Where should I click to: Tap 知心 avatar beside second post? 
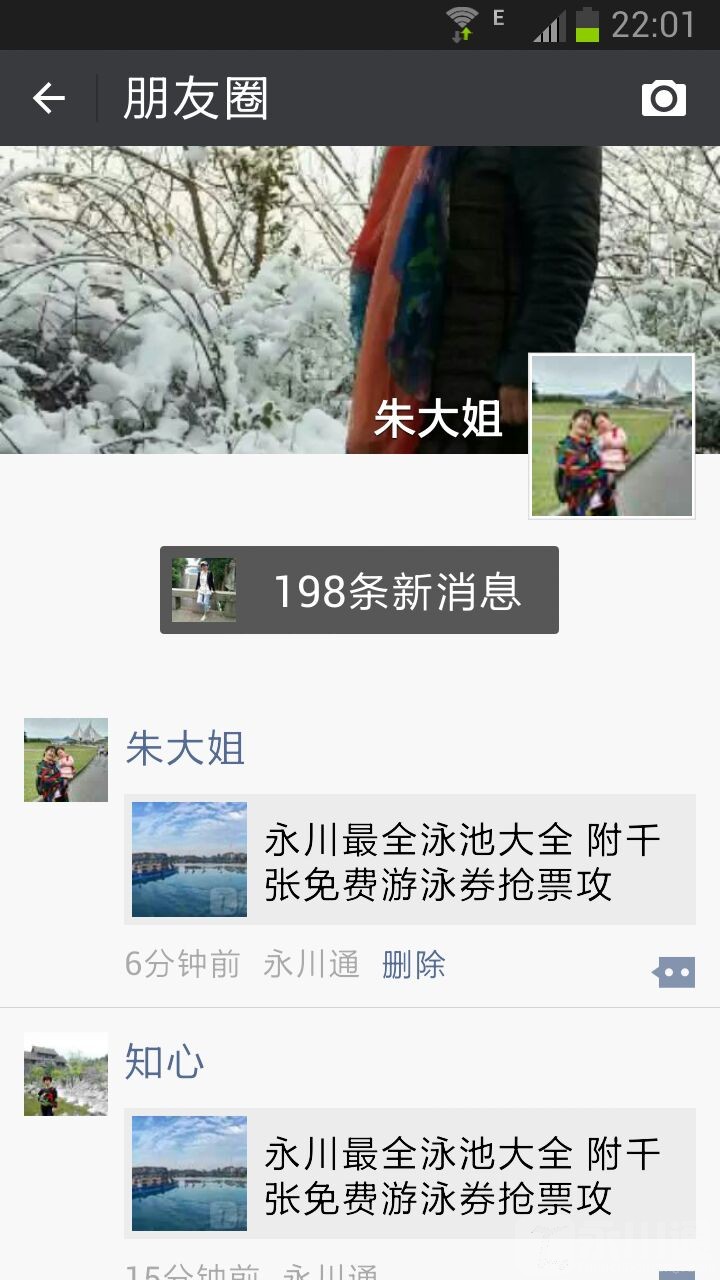(x=66, y=1074)
